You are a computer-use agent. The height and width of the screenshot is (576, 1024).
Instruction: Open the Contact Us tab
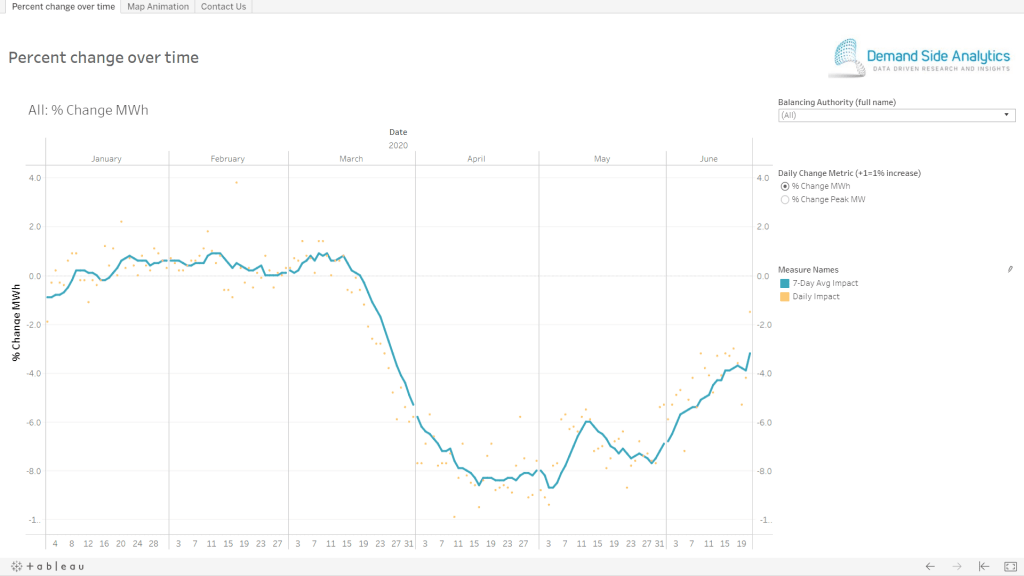tap(223, 7)
